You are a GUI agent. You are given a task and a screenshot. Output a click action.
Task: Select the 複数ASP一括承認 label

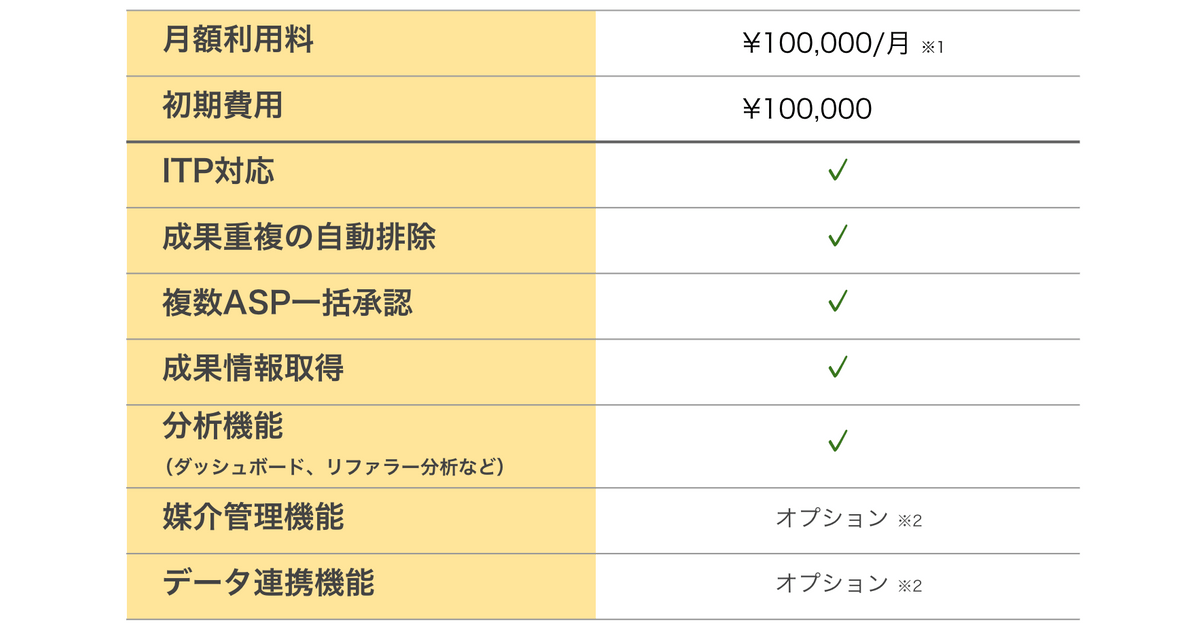(287, 302)
